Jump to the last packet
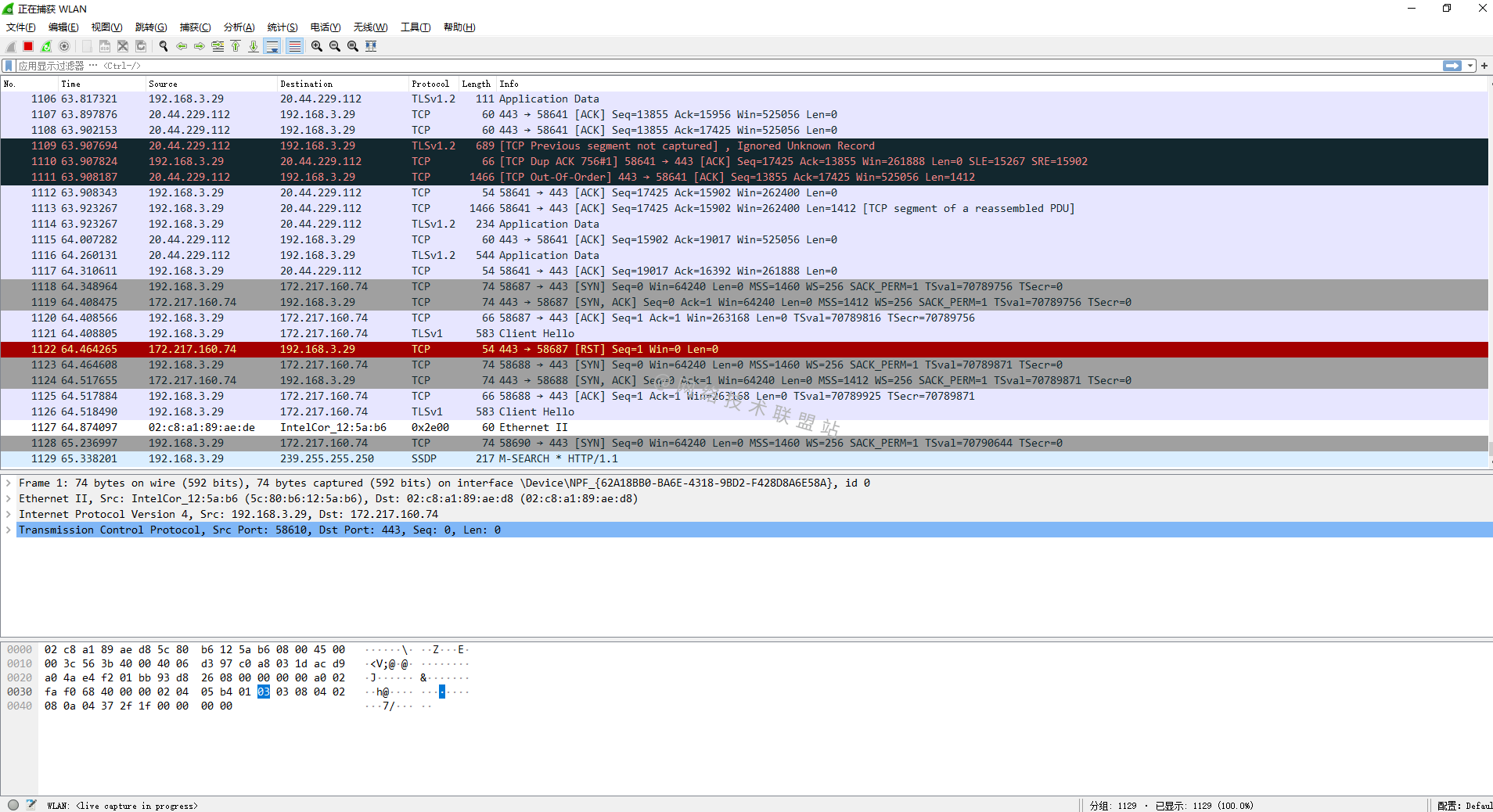This screenshot has width=1493, height=812. [254, 46]
